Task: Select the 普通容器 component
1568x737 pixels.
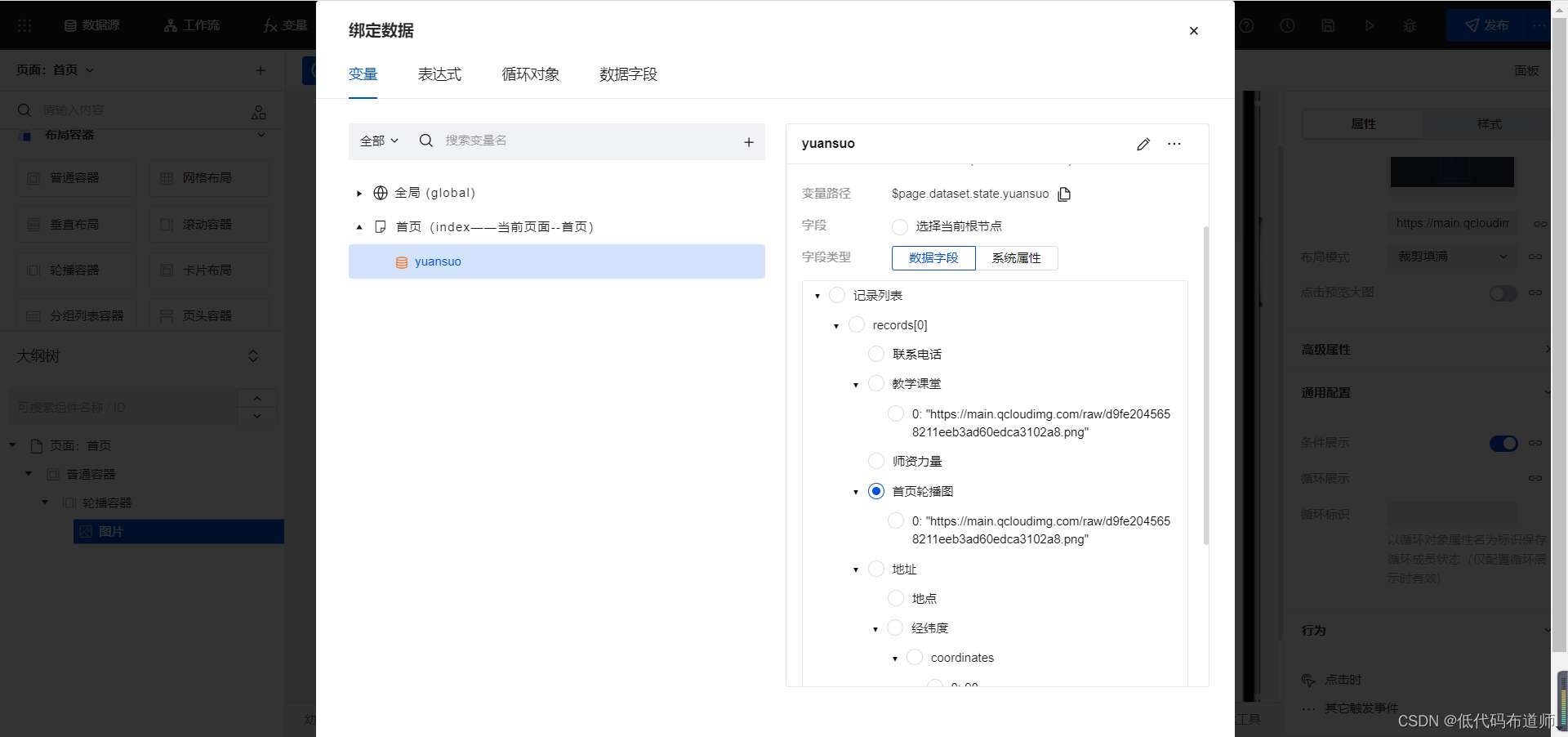Action: tap(78, 178)
